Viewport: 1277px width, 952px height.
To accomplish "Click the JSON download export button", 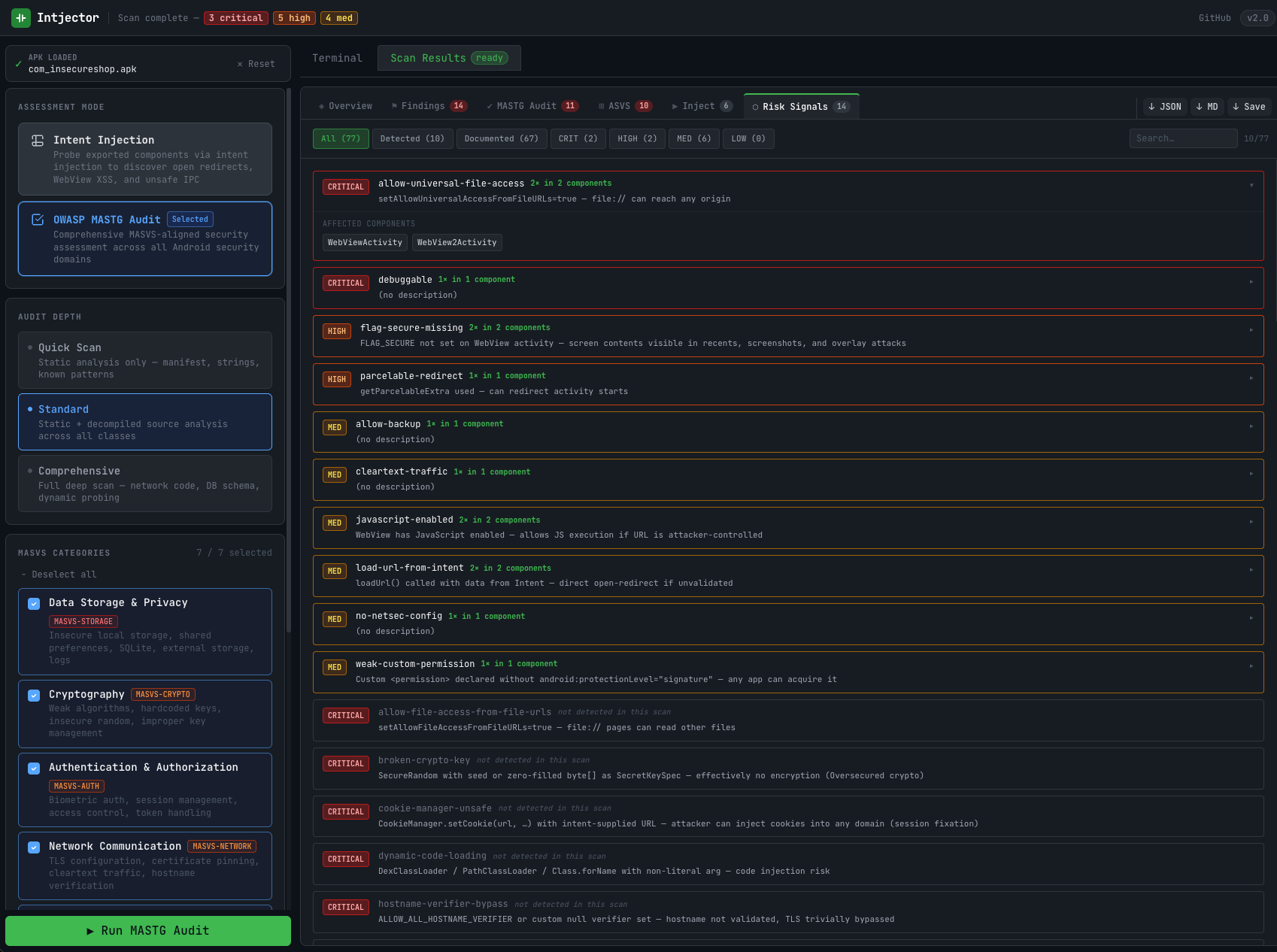I will (1164, 107).
